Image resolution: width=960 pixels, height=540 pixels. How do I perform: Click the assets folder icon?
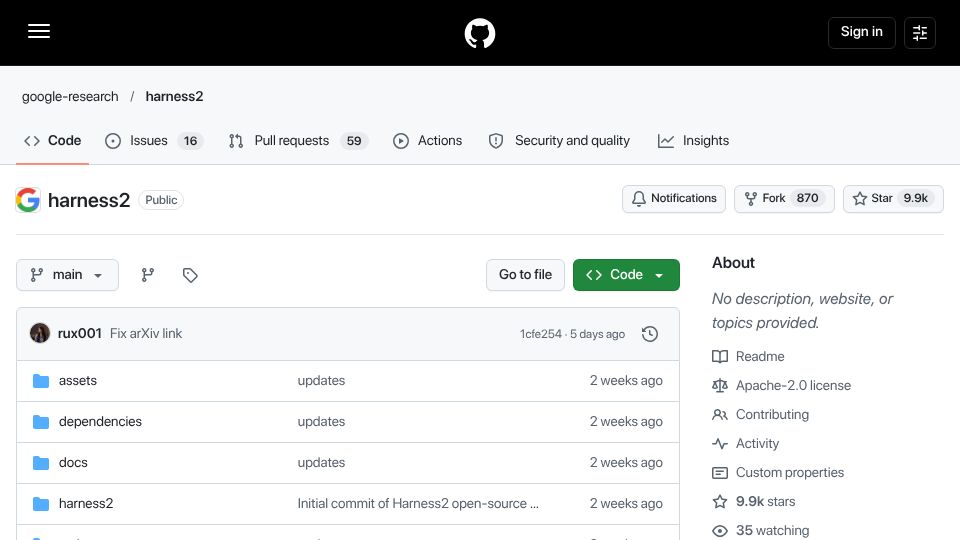pyautogui.click(x=41, y=381)
